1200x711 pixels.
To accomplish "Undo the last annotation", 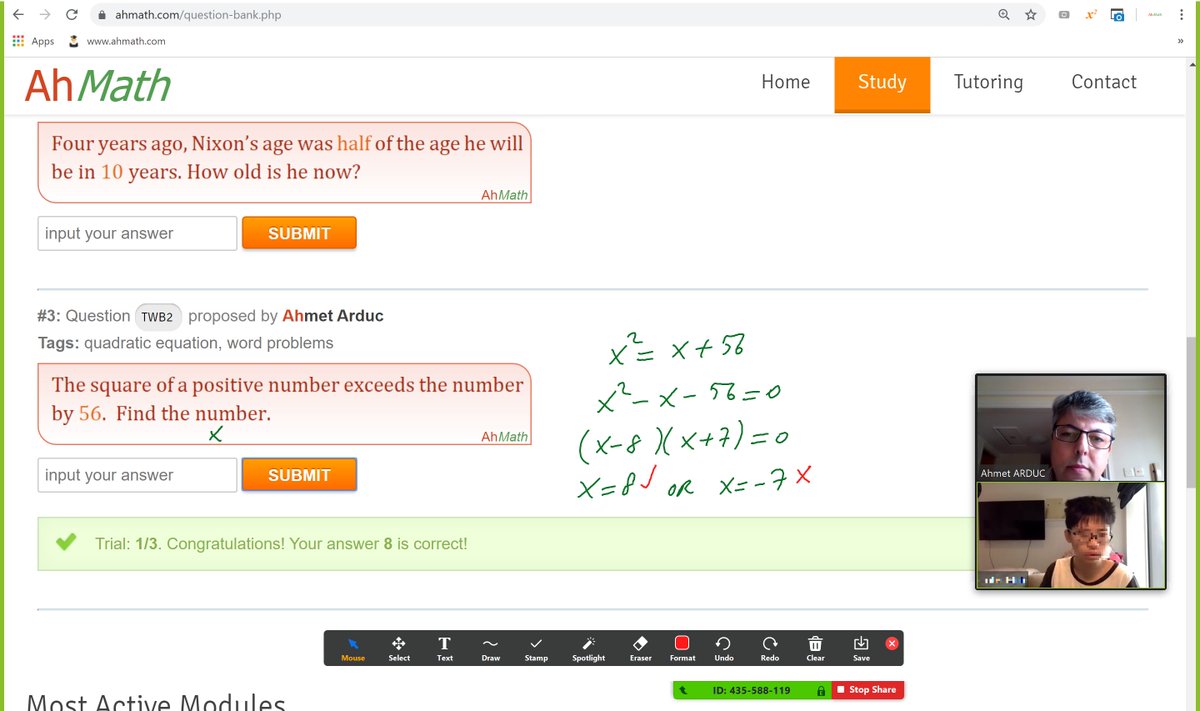I will [724, 648].
